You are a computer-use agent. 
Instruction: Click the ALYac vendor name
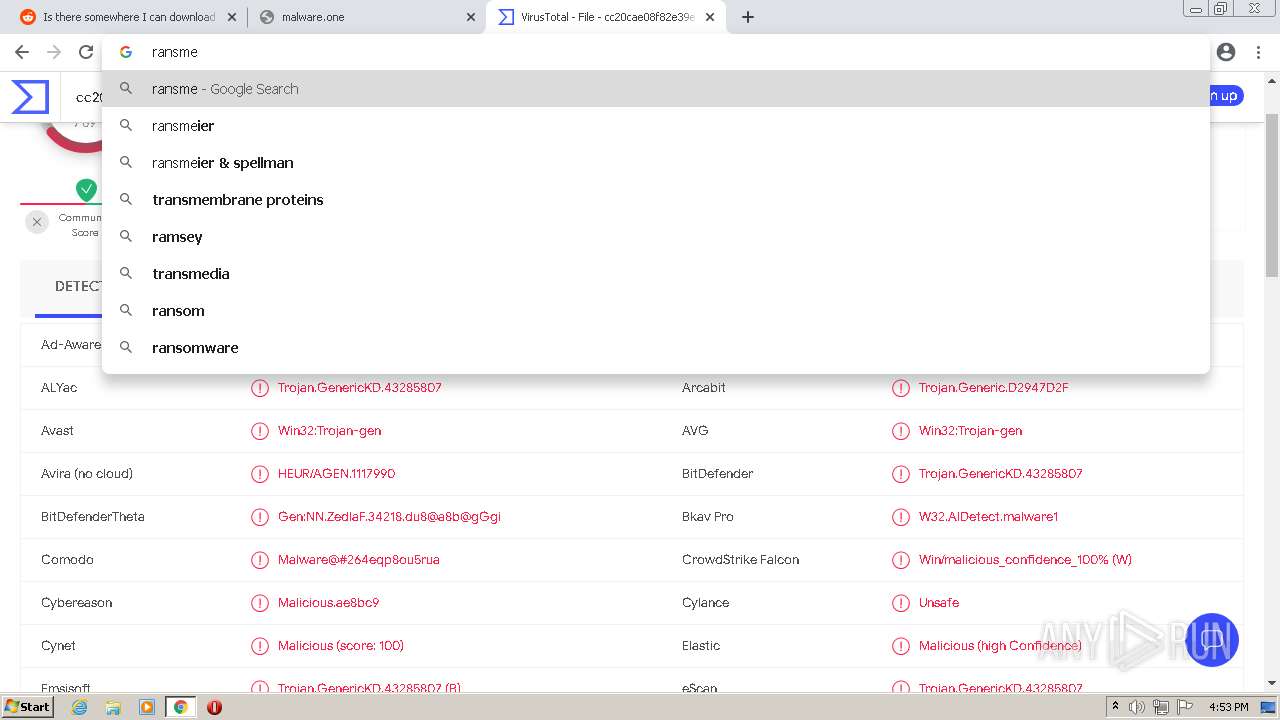[59, 388]
